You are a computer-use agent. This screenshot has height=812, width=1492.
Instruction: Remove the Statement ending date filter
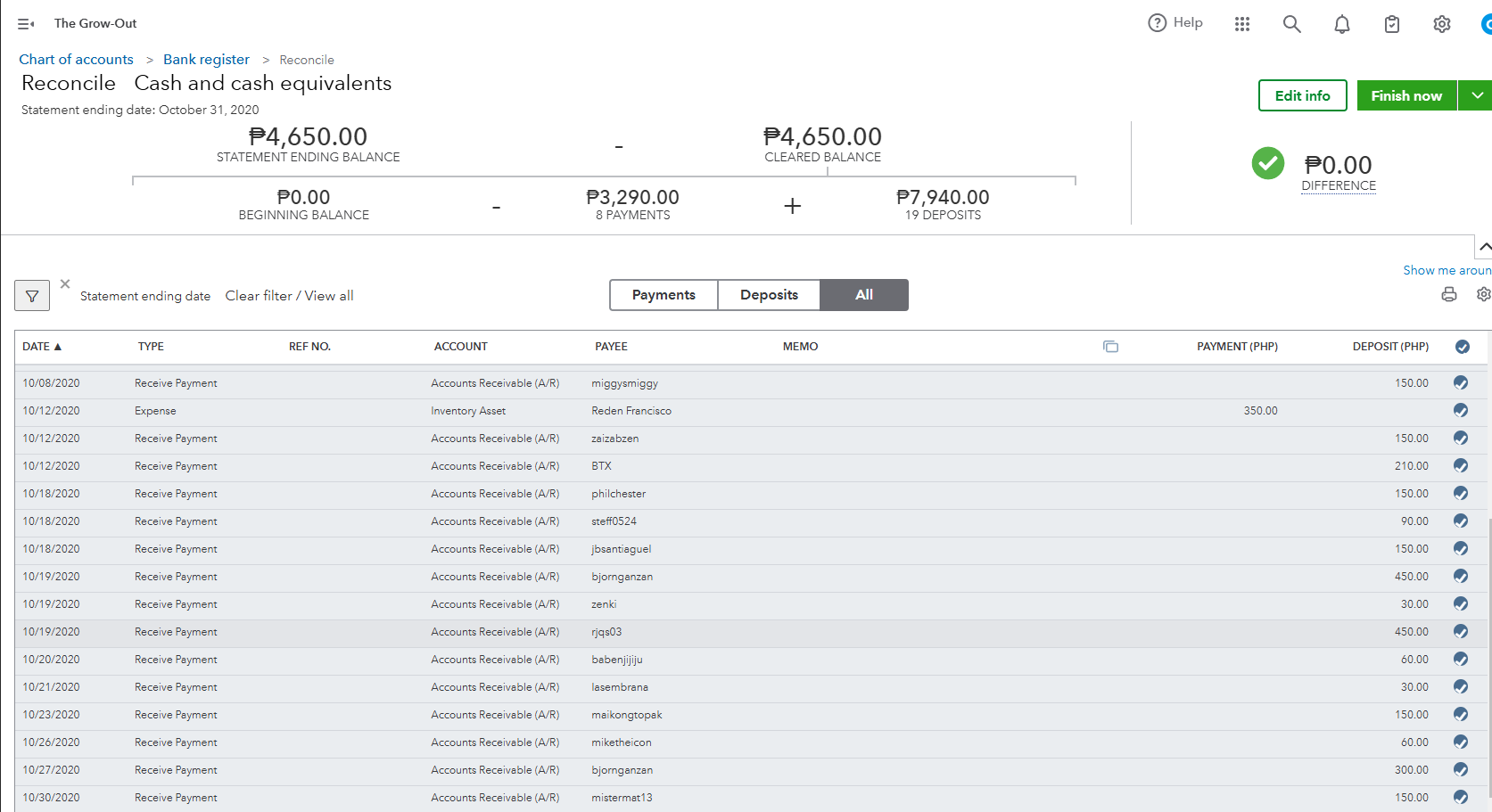point(65,283)
